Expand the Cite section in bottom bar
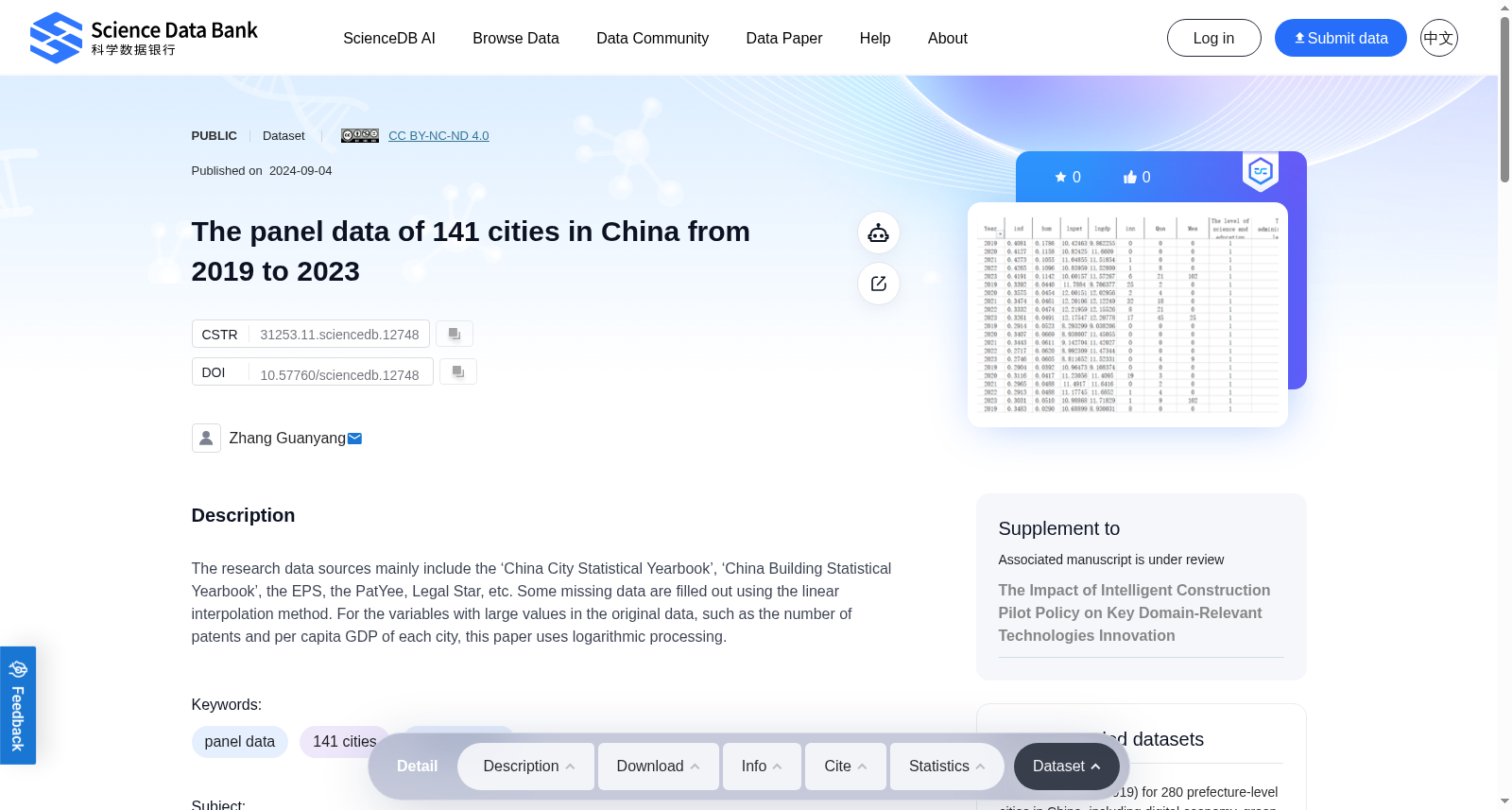 846,767
